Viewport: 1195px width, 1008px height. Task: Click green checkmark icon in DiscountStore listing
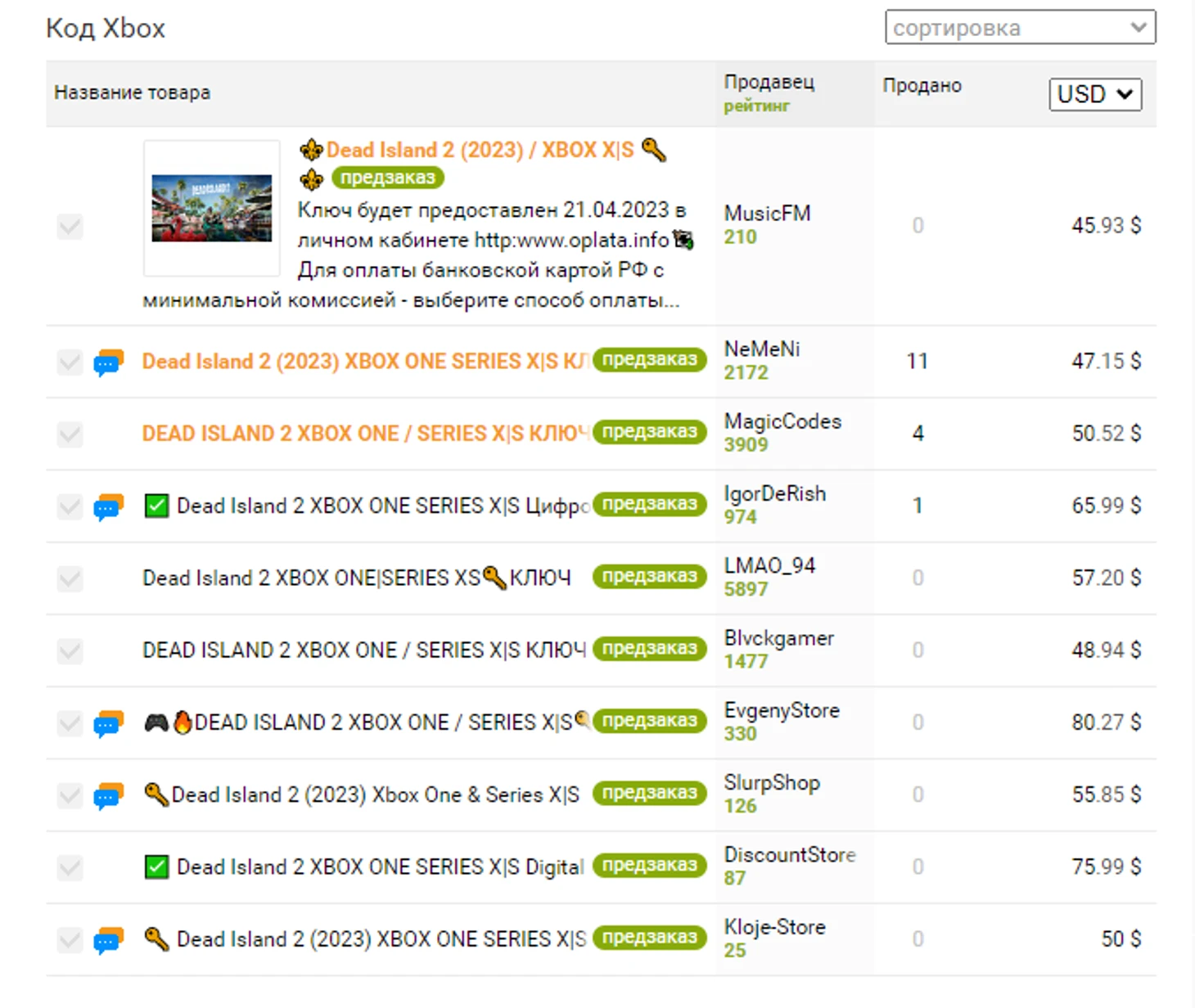coord(156,867)
